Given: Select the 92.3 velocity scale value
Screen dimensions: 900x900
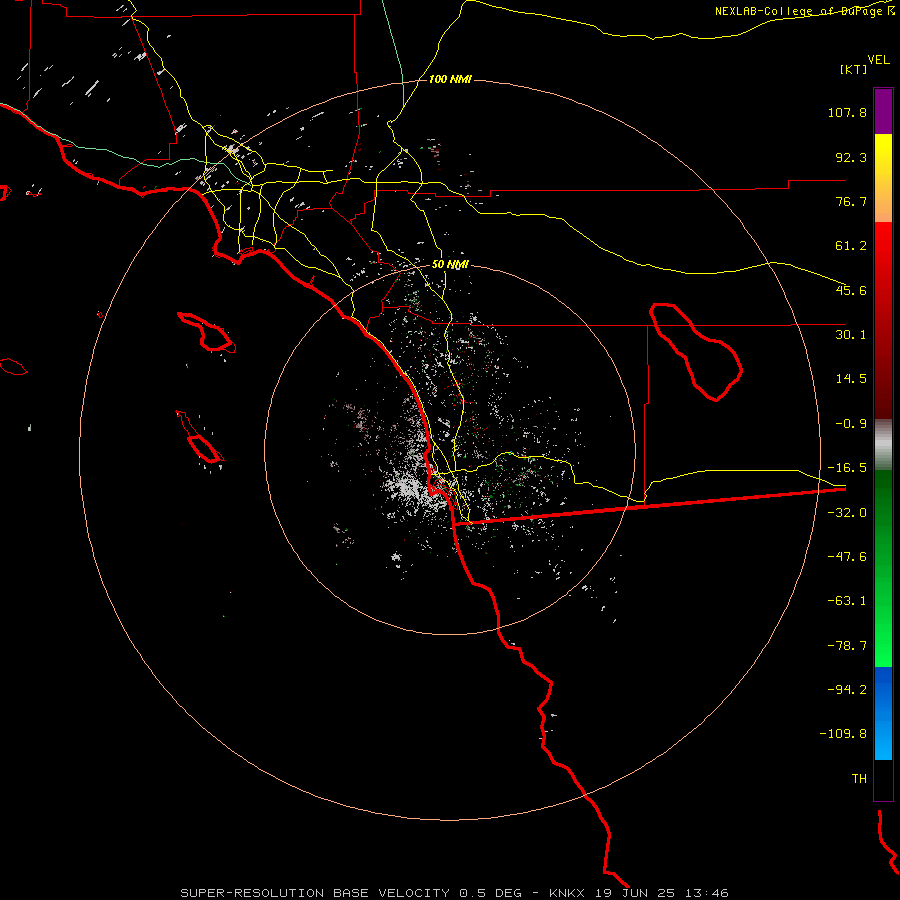Looking at the screenshot, I should pyautogui.click(x=851, y=157).
